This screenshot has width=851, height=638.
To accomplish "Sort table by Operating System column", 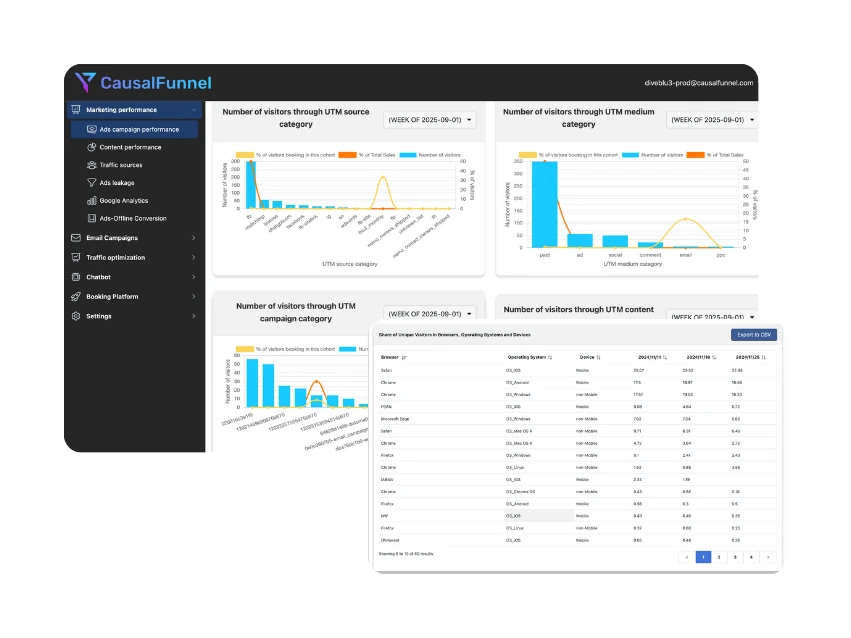I will pos(530,357).
